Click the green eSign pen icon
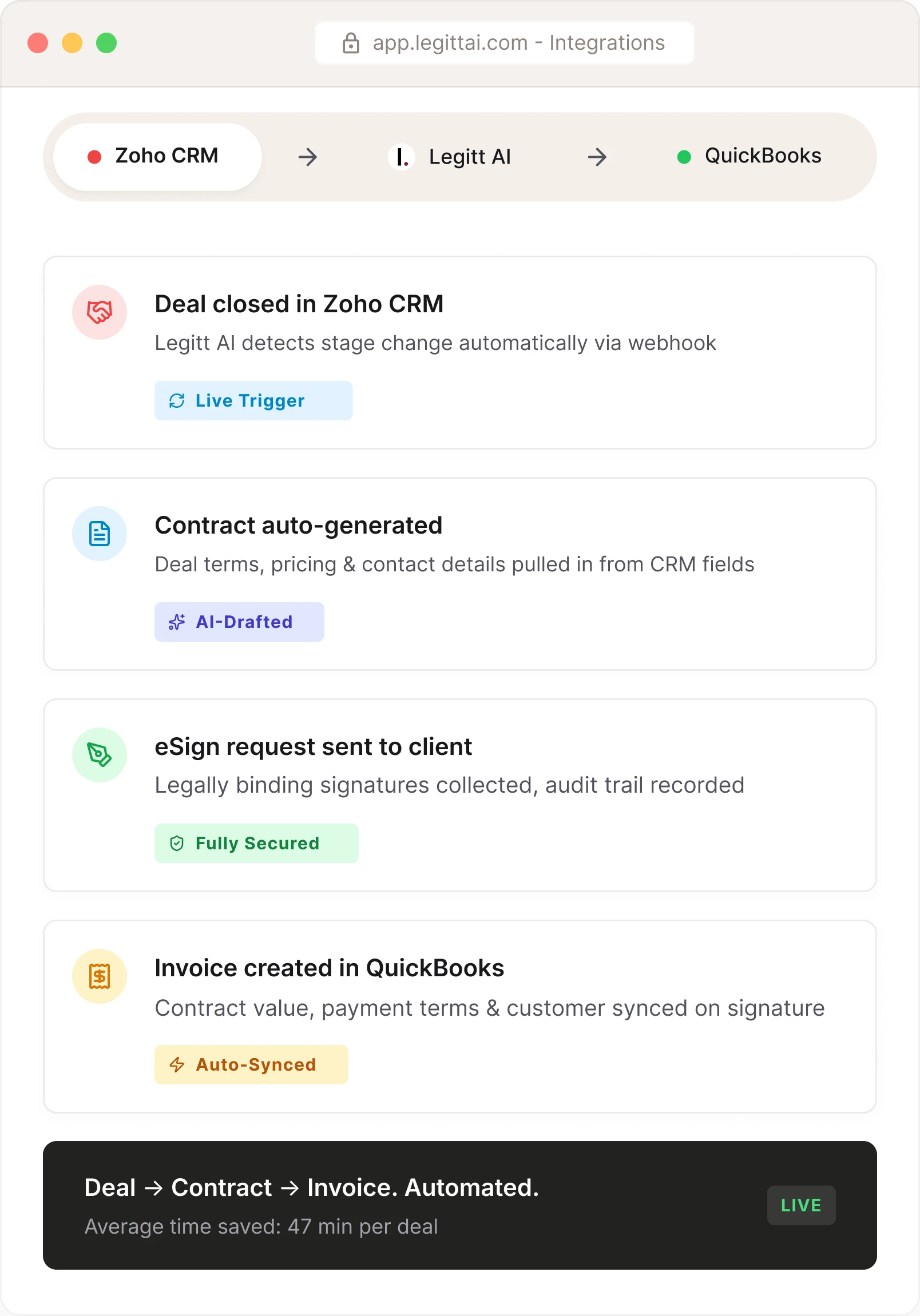920x1316 pixels. tap(99, 755)
